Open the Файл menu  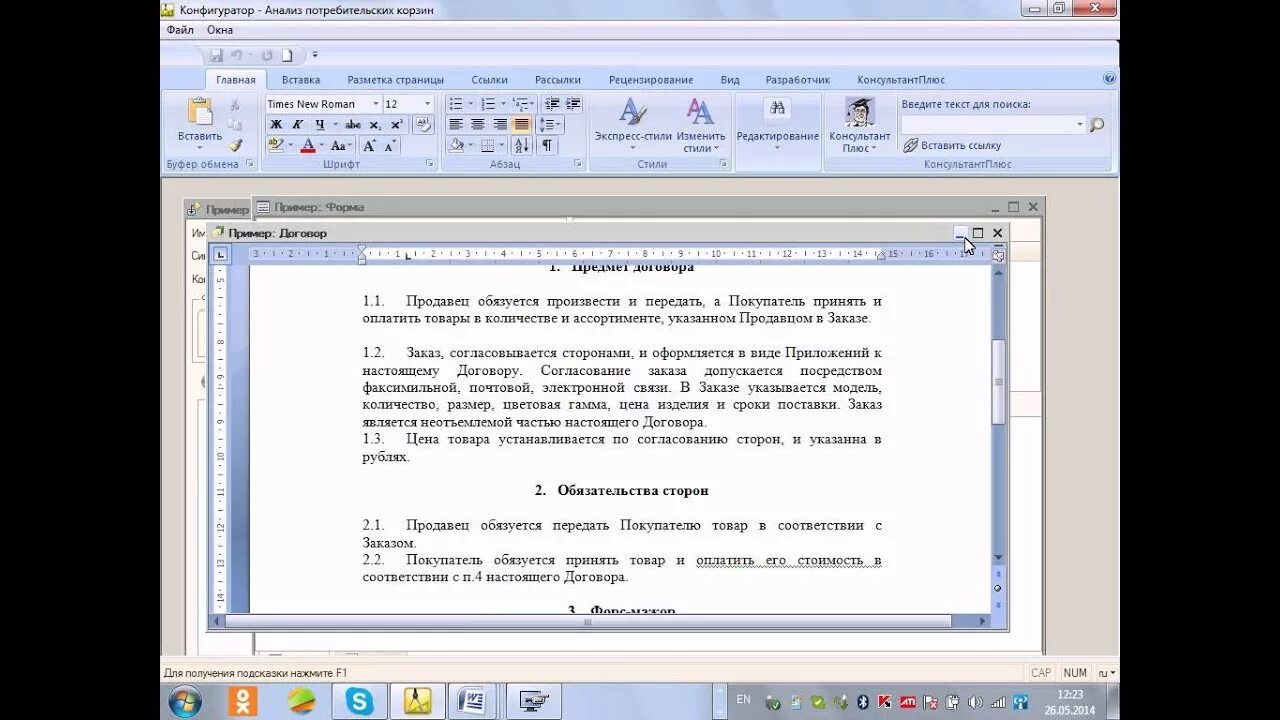(180, 30)
